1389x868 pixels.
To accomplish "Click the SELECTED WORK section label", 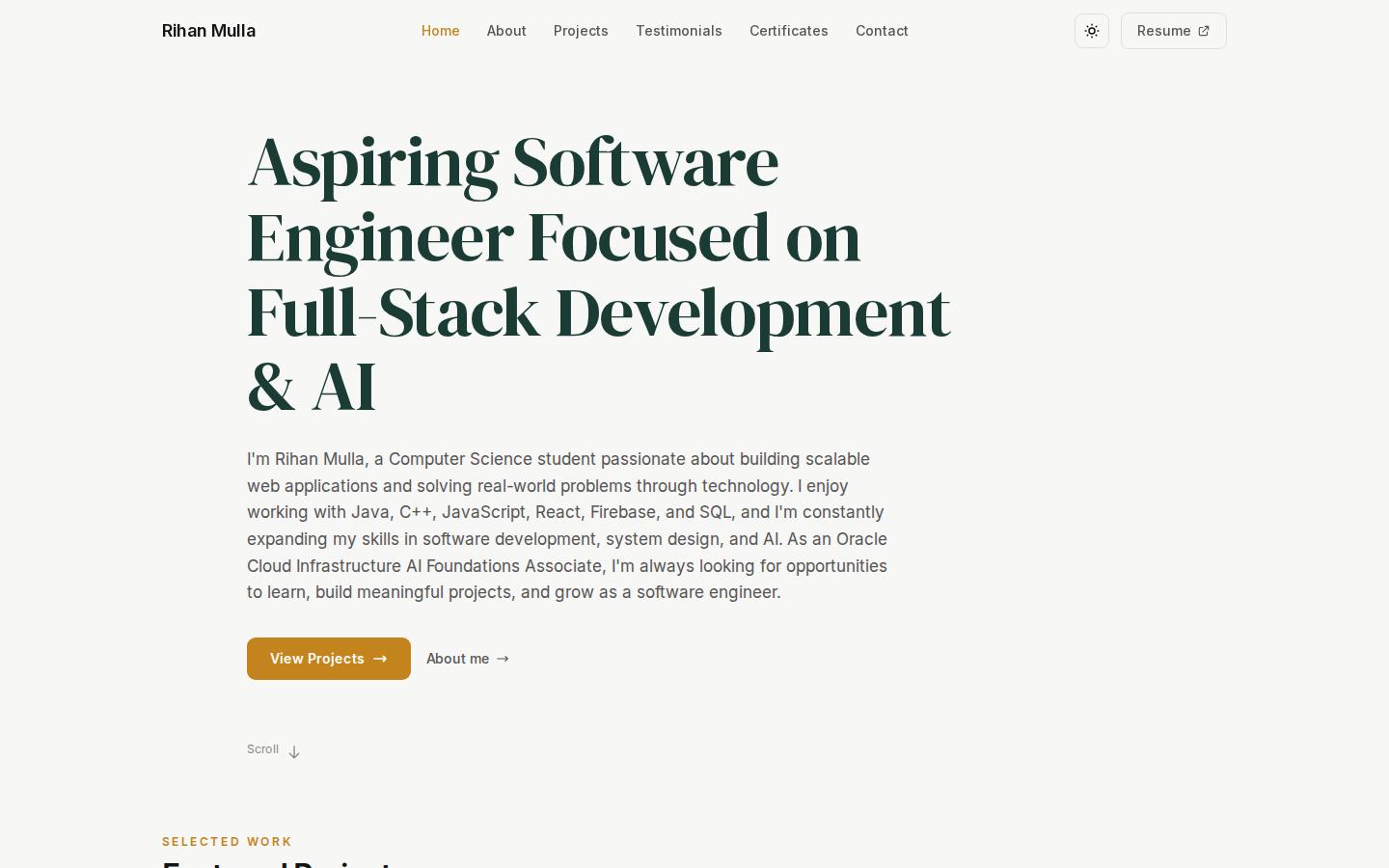I will click(227, 842).
